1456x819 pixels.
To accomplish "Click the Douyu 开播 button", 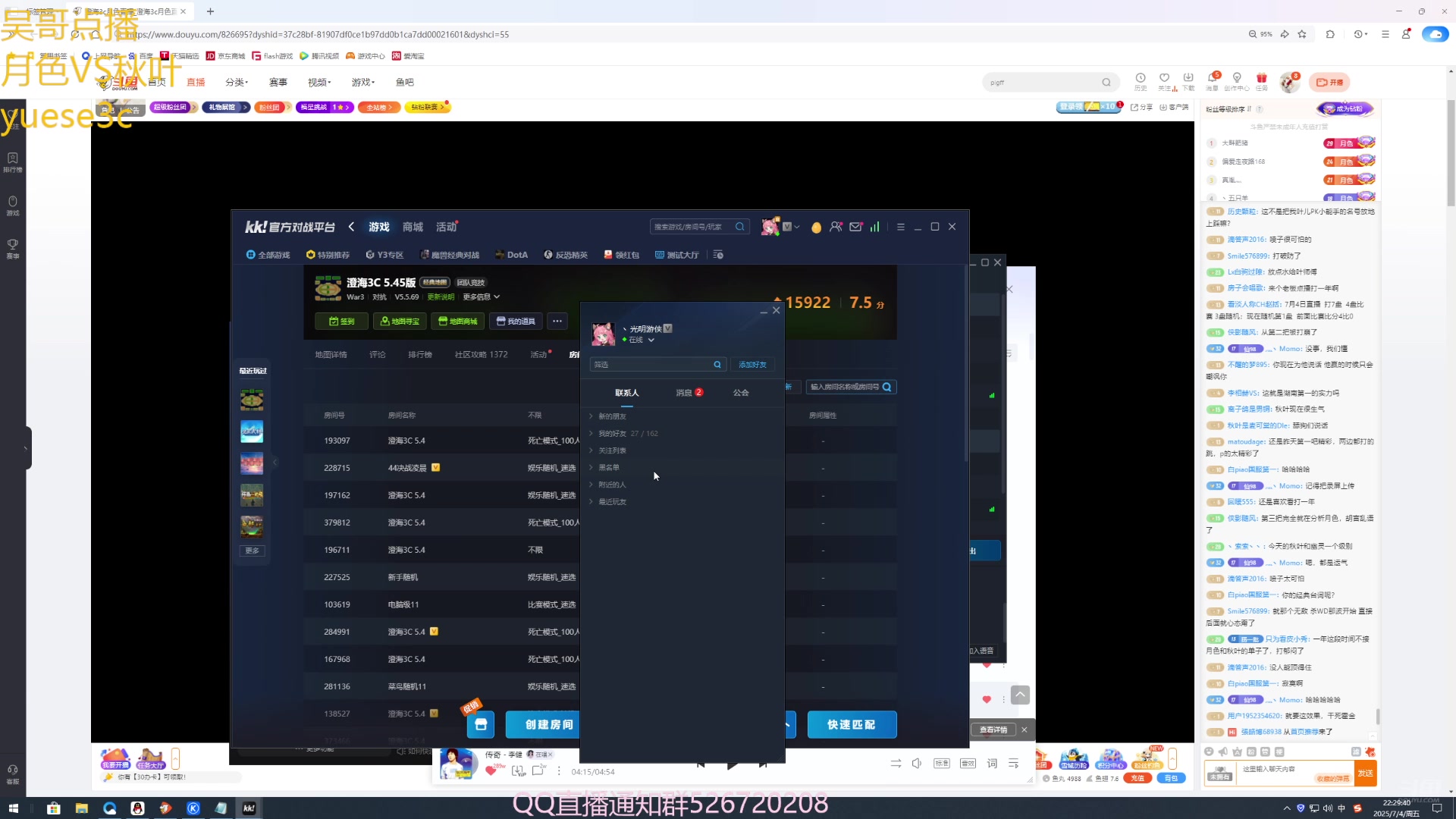I will [x=1329, y=83].
